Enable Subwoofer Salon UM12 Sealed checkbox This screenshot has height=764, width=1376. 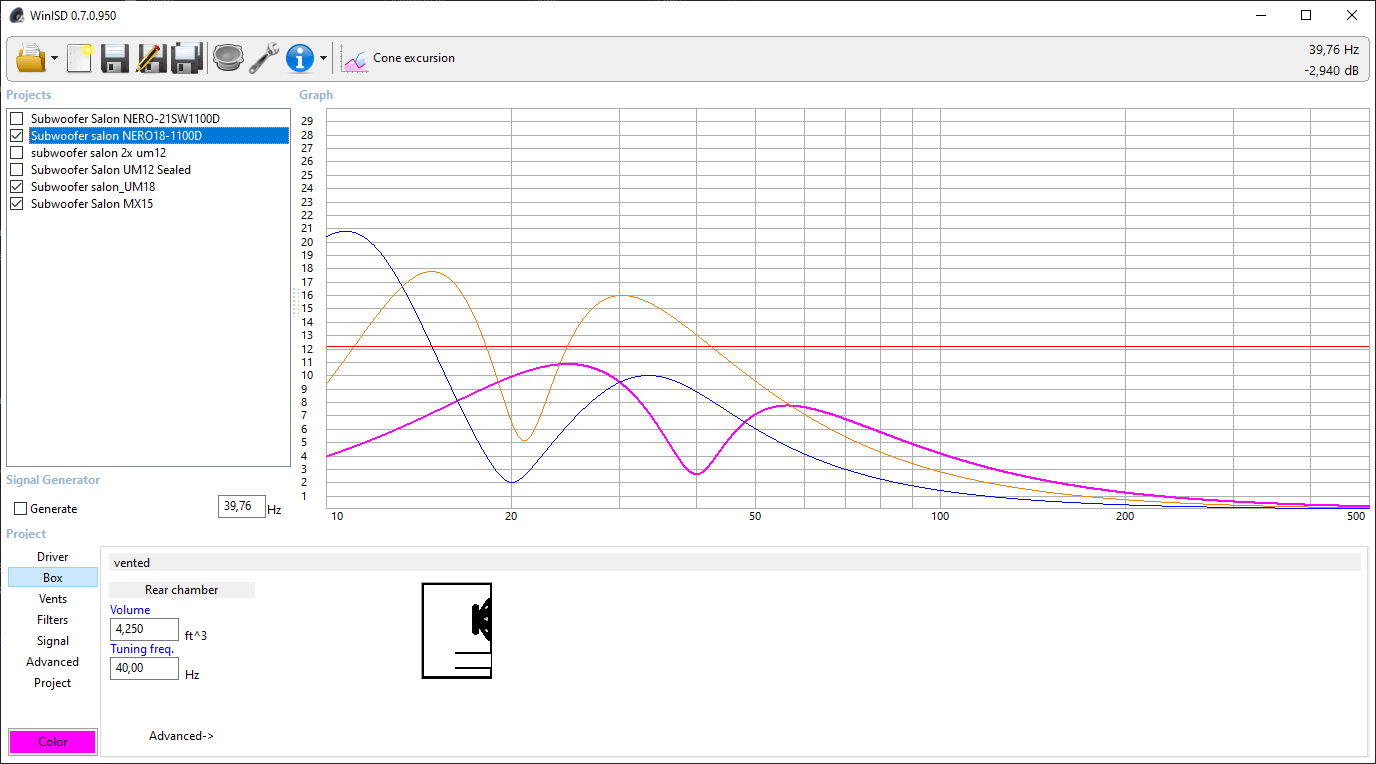pos(16,170)
